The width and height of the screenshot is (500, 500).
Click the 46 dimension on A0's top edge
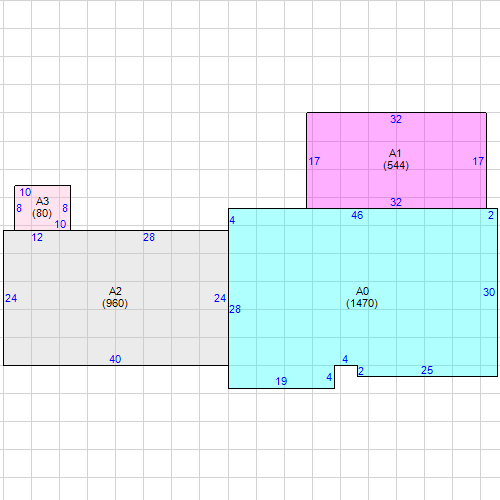tap(357, 215)
